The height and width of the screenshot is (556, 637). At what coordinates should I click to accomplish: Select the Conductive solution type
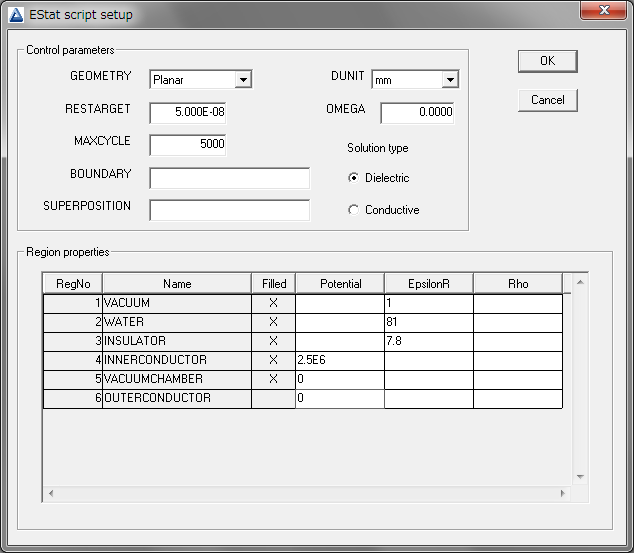point(354,210)
